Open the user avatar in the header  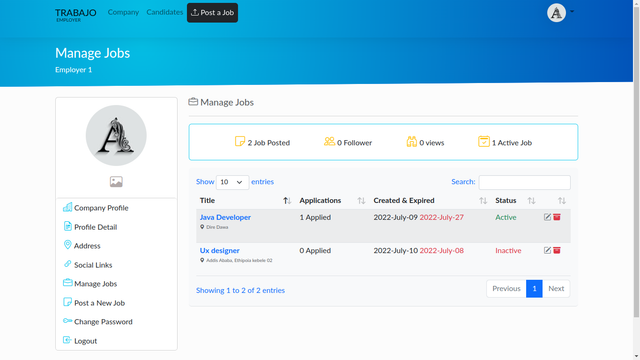(x=556, y=13)
